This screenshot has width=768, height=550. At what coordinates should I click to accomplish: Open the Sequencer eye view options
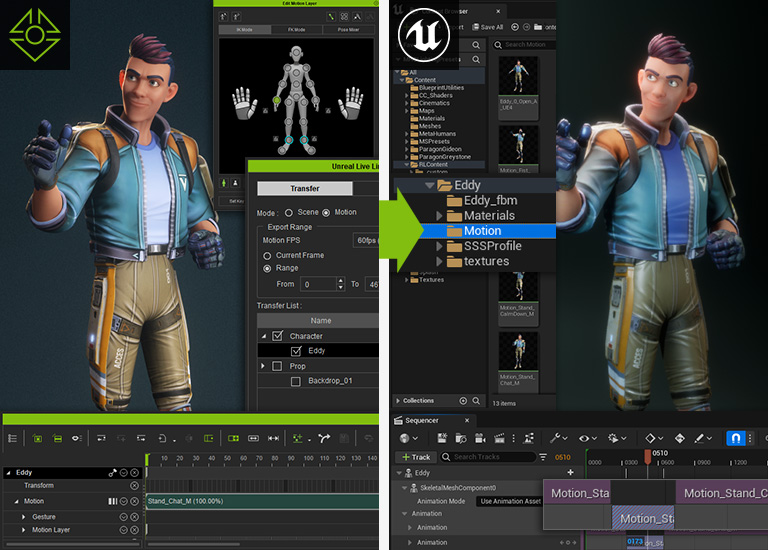[x=587, y=438]
